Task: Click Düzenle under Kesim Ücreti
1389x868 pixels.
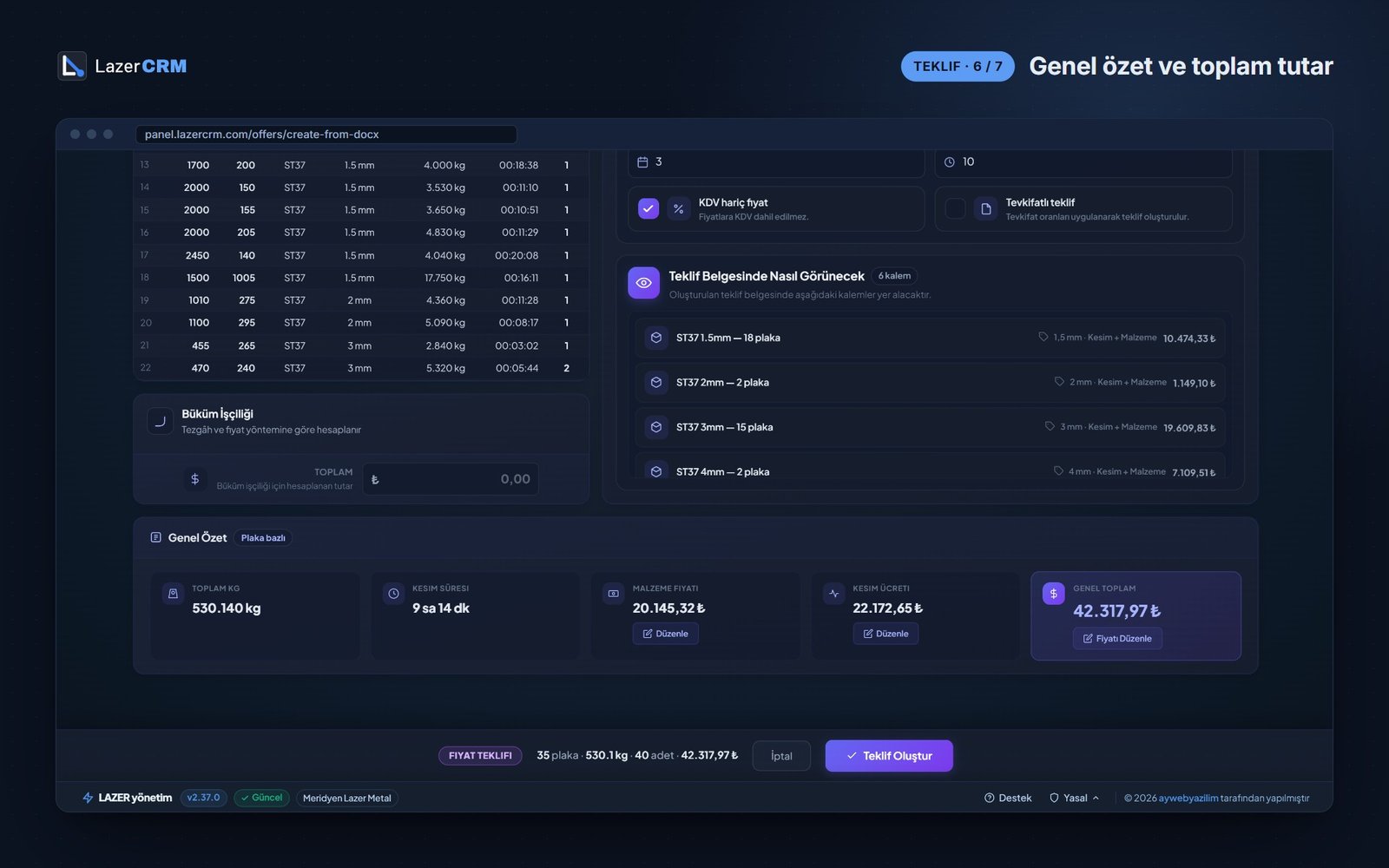Action: (x=885, y=634)
